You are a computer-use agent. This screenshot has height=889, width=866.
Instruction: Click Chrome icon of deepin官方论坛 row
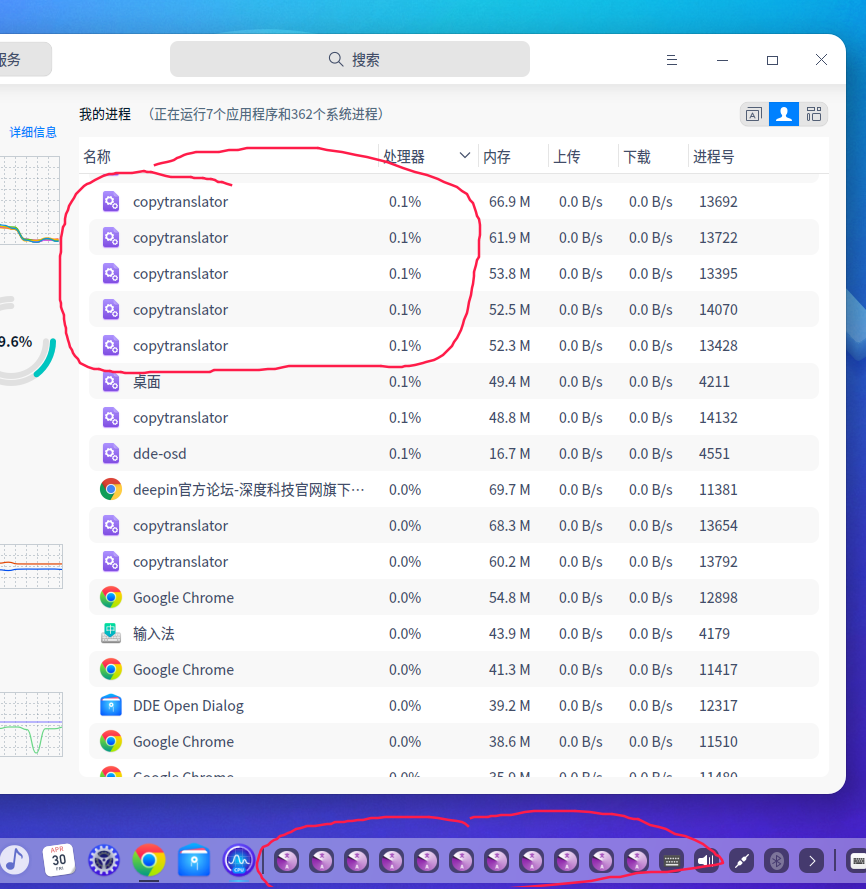tap(111, 489)
